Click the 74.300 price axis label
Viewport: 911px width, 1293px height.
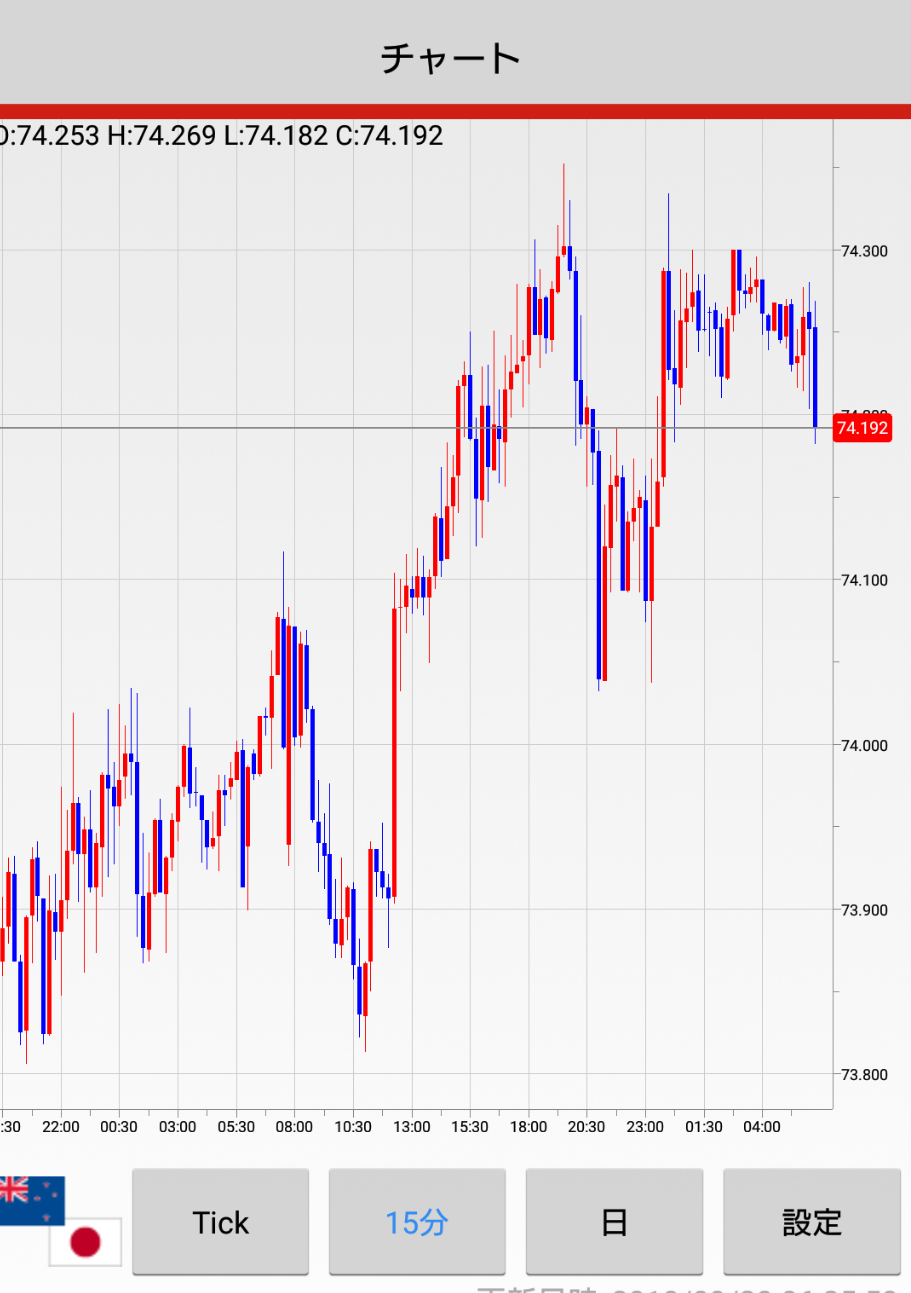pyautogui.click(x=863, y=251)
